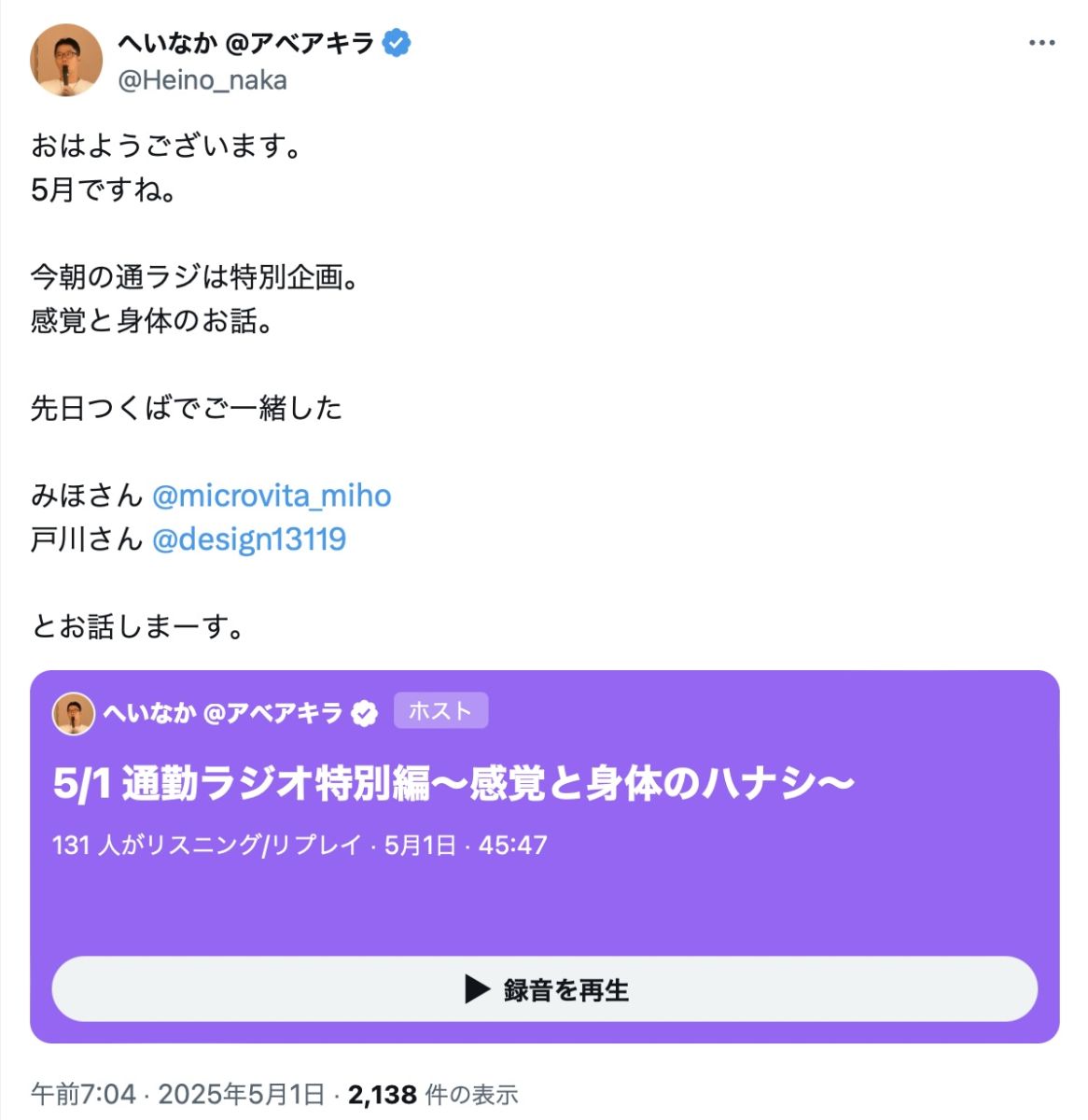
Task: Click the host name in the Space card
Action: click(x=223, y=714)
